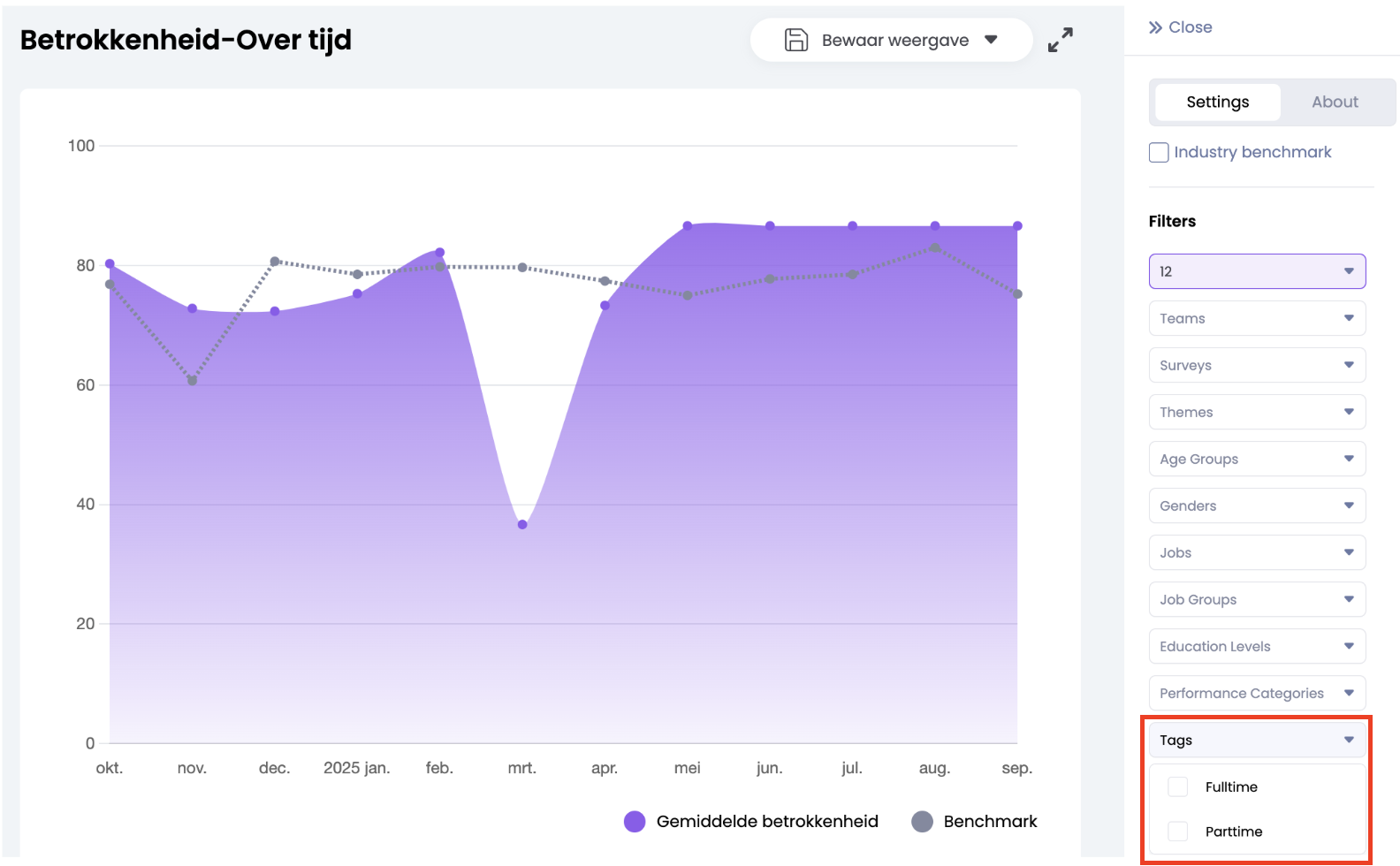Screen dimensions: 1400x866
Task: Select the Settings tab
Action: [x=1217, y=102]
